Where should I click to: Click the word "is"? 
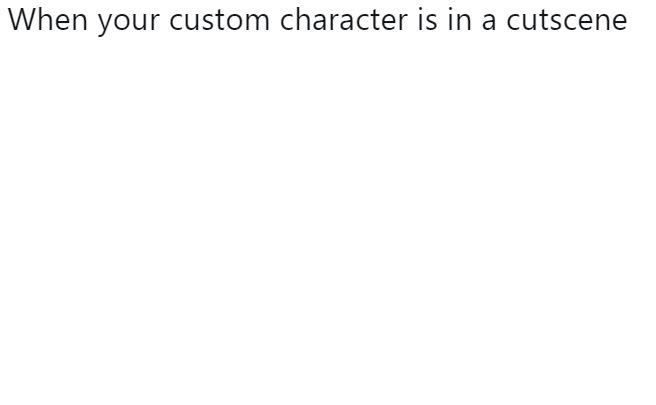coord(427,20)
